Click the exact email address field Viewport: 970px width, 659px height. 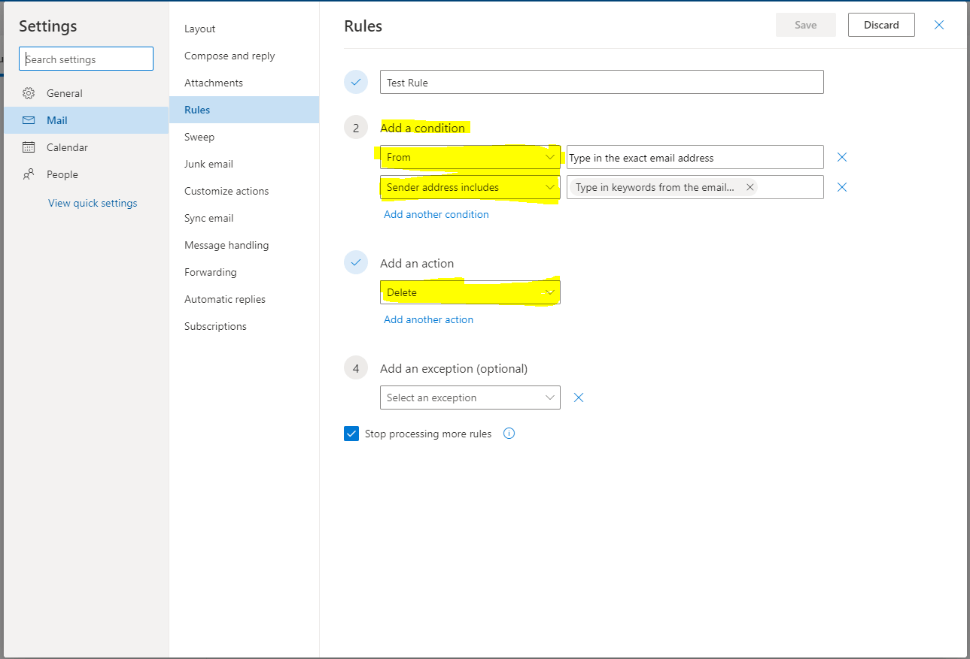coord(695,157)
